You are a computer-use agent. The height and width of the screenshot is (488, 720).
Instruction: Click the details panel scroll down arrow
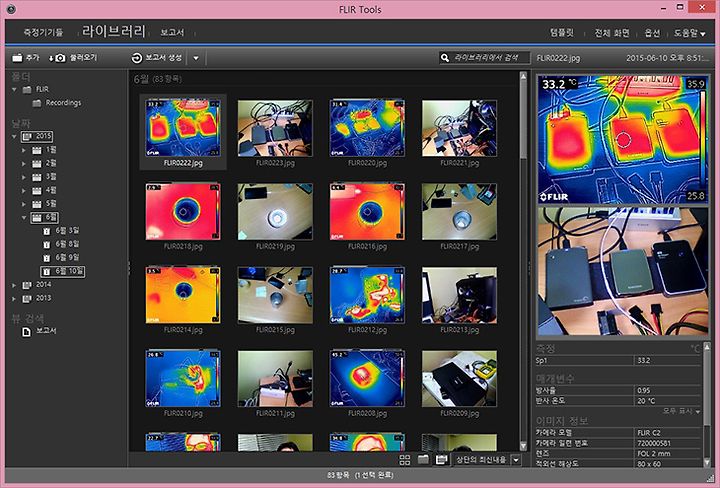[x=707, y=463]
